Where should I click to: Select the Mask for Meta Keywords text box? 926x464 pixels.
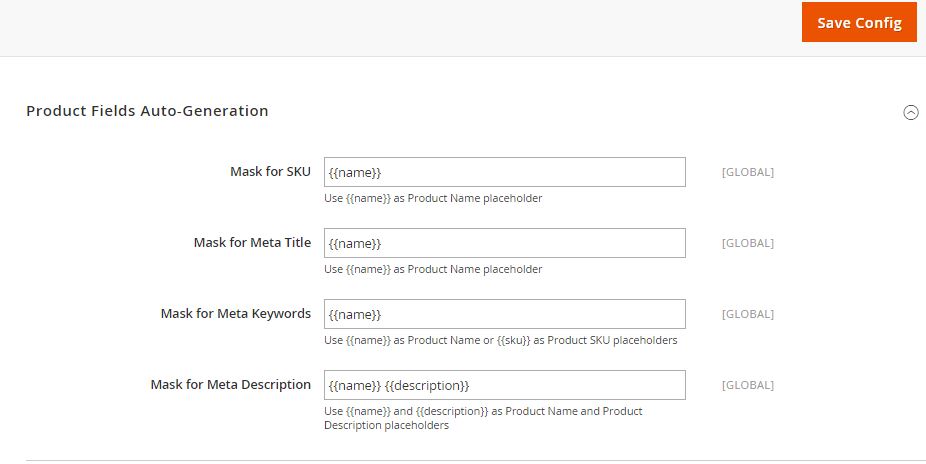click(504, 314)
